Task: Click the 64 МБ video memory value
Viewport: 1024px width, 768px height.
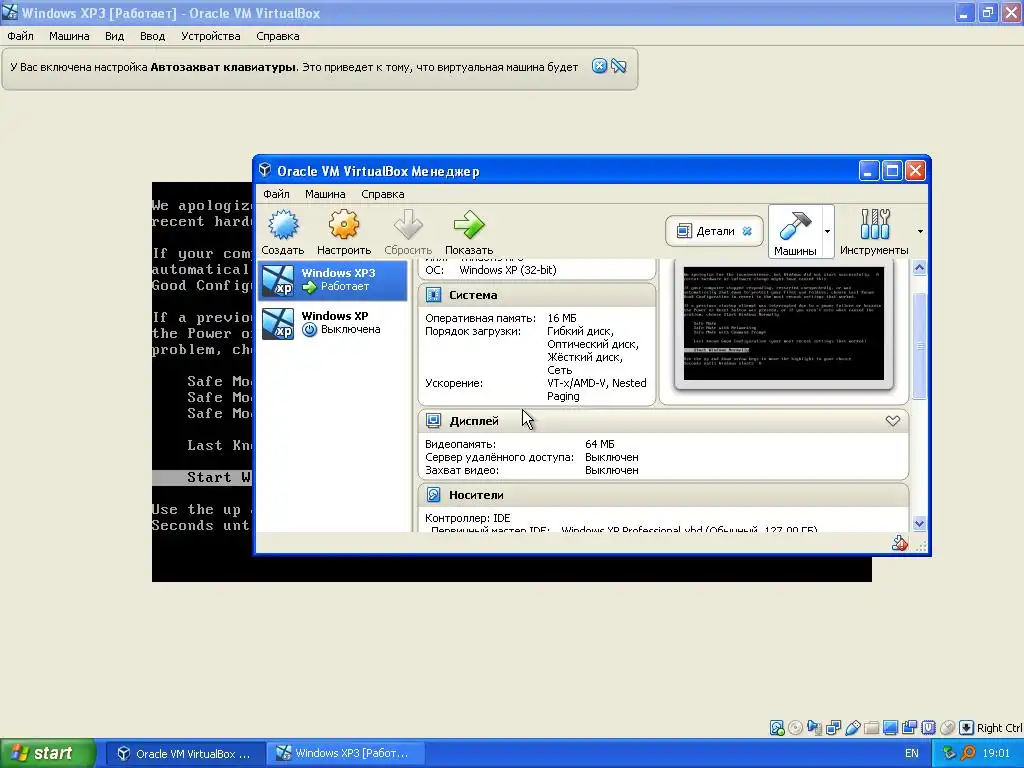Action: pyautogui.click(x=600, y=444)
